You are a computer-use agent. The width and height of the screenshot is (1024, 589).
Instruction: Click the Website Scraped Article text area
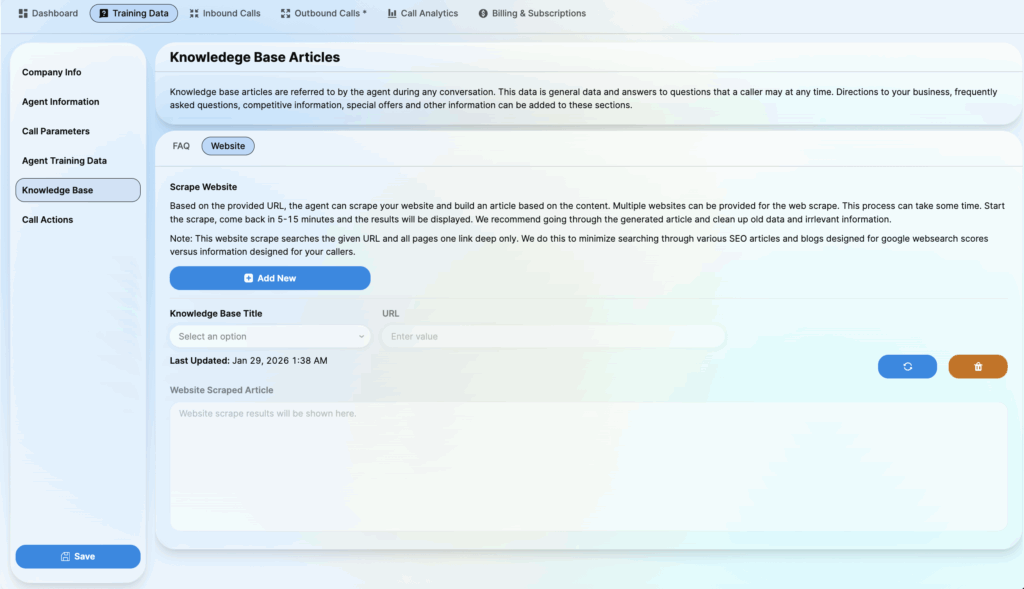588,465
